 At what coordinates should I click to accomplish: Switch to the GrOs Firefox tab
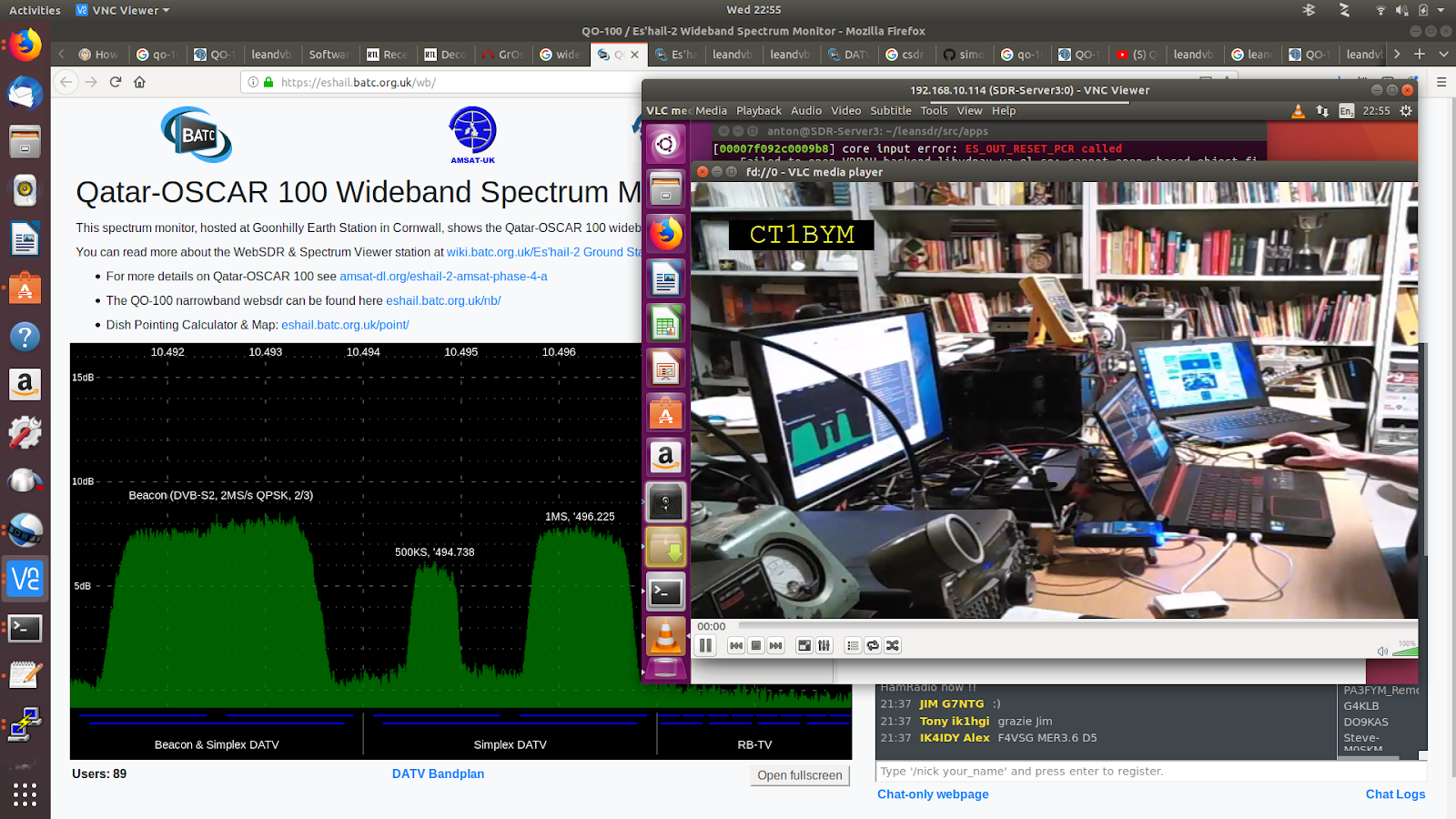pos(502,55)
